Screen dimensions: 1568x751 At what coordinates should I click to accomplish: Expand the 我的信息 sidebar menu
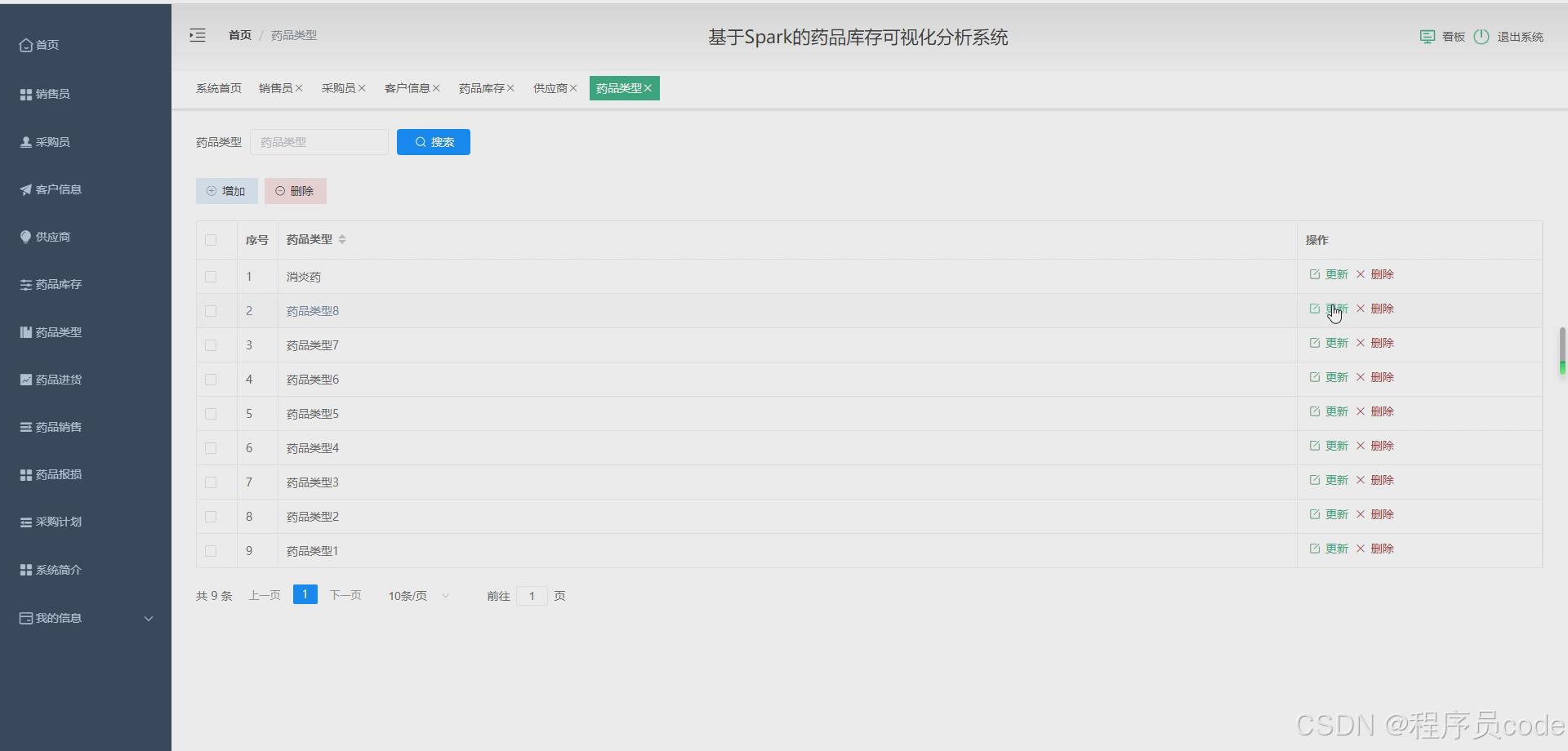pos(85,618)
